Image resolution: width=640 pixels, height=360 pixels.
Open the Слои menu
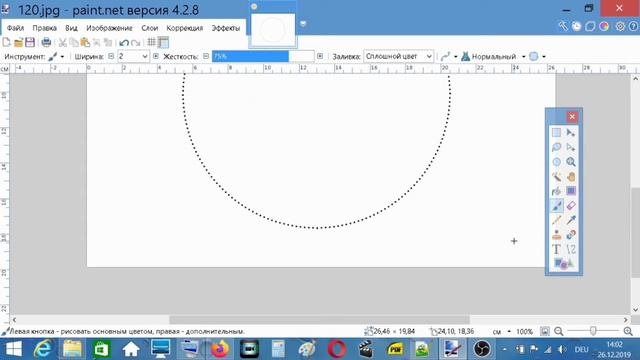pos(150,28)
